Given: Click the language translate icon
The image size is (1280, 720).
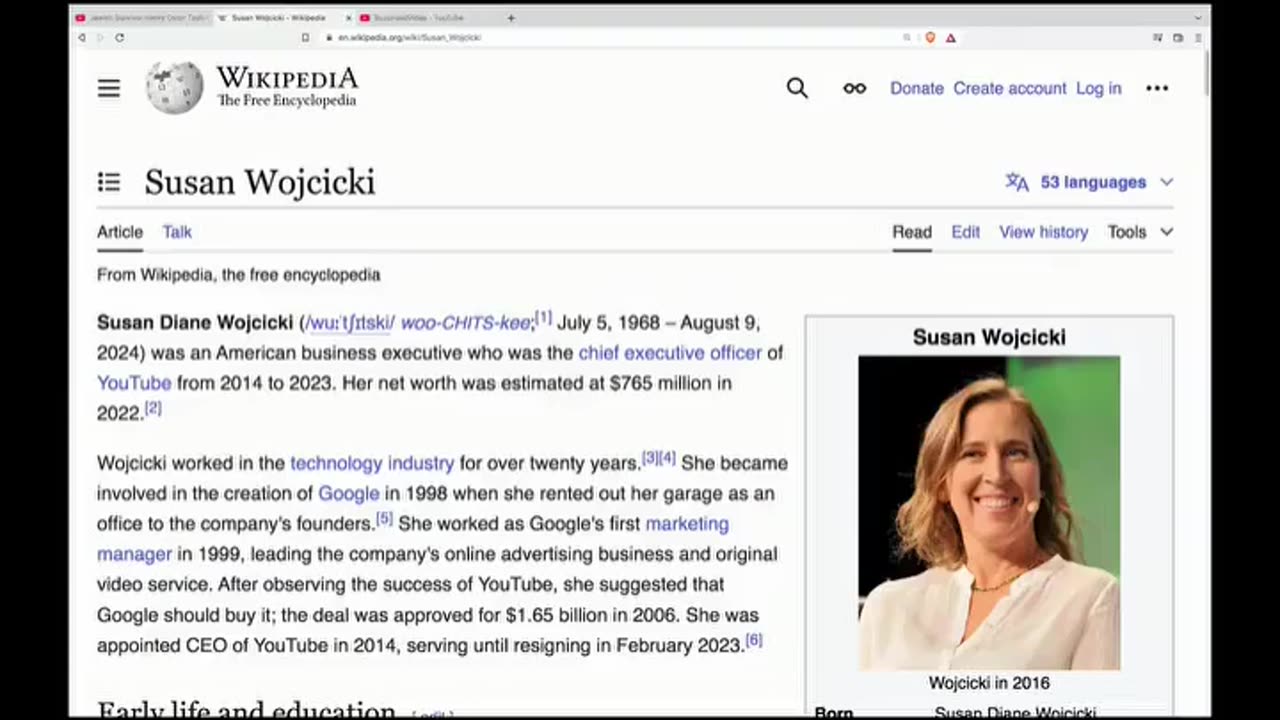Looking at the screenshot, I should coord(1017,182).
